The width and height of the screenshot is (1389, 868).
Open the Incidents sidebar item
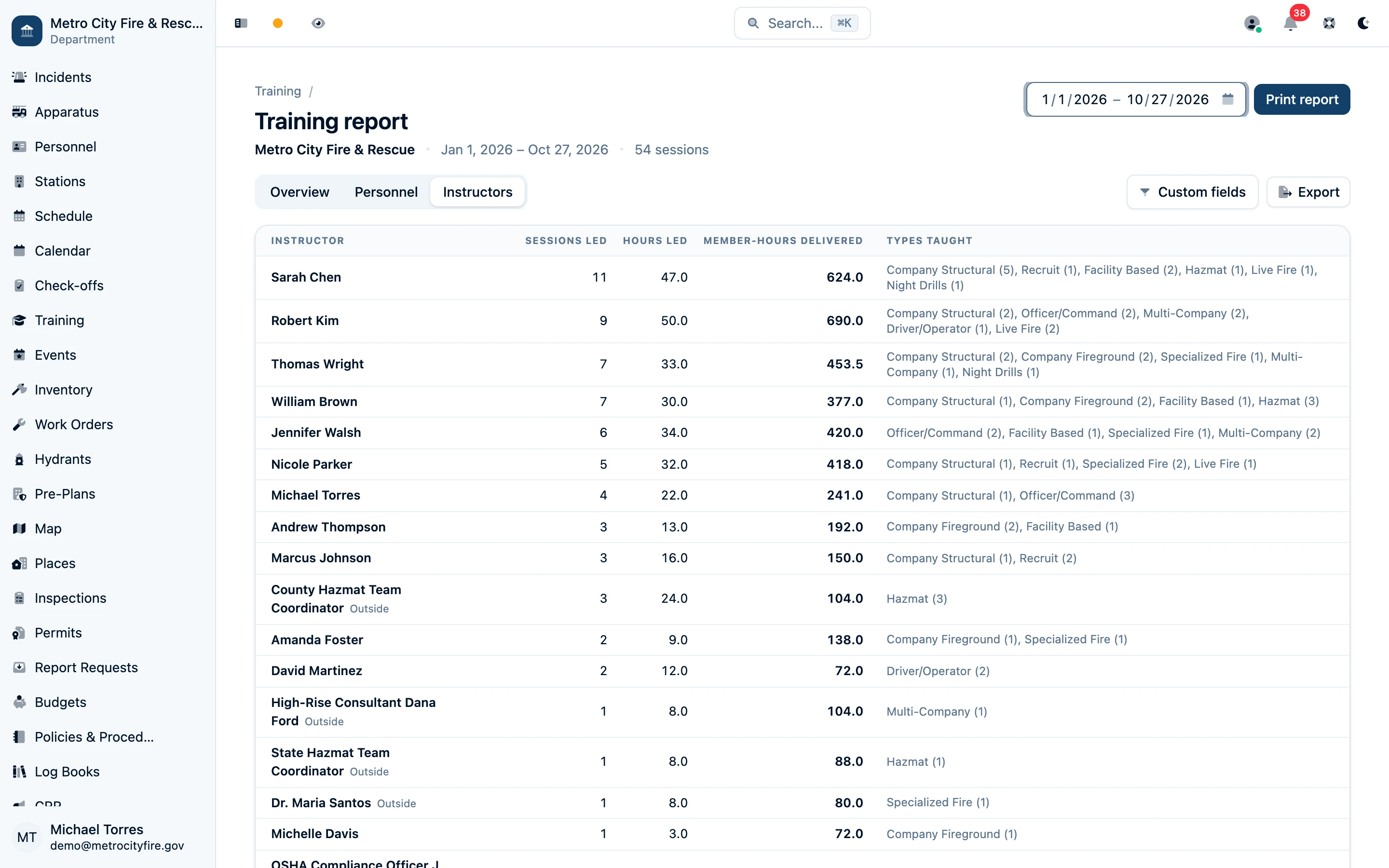pos(108,77)
